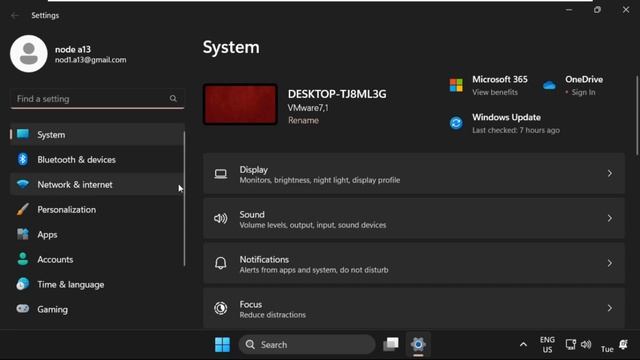
Task: Click the node a13 account name
Action: (73, 49)
